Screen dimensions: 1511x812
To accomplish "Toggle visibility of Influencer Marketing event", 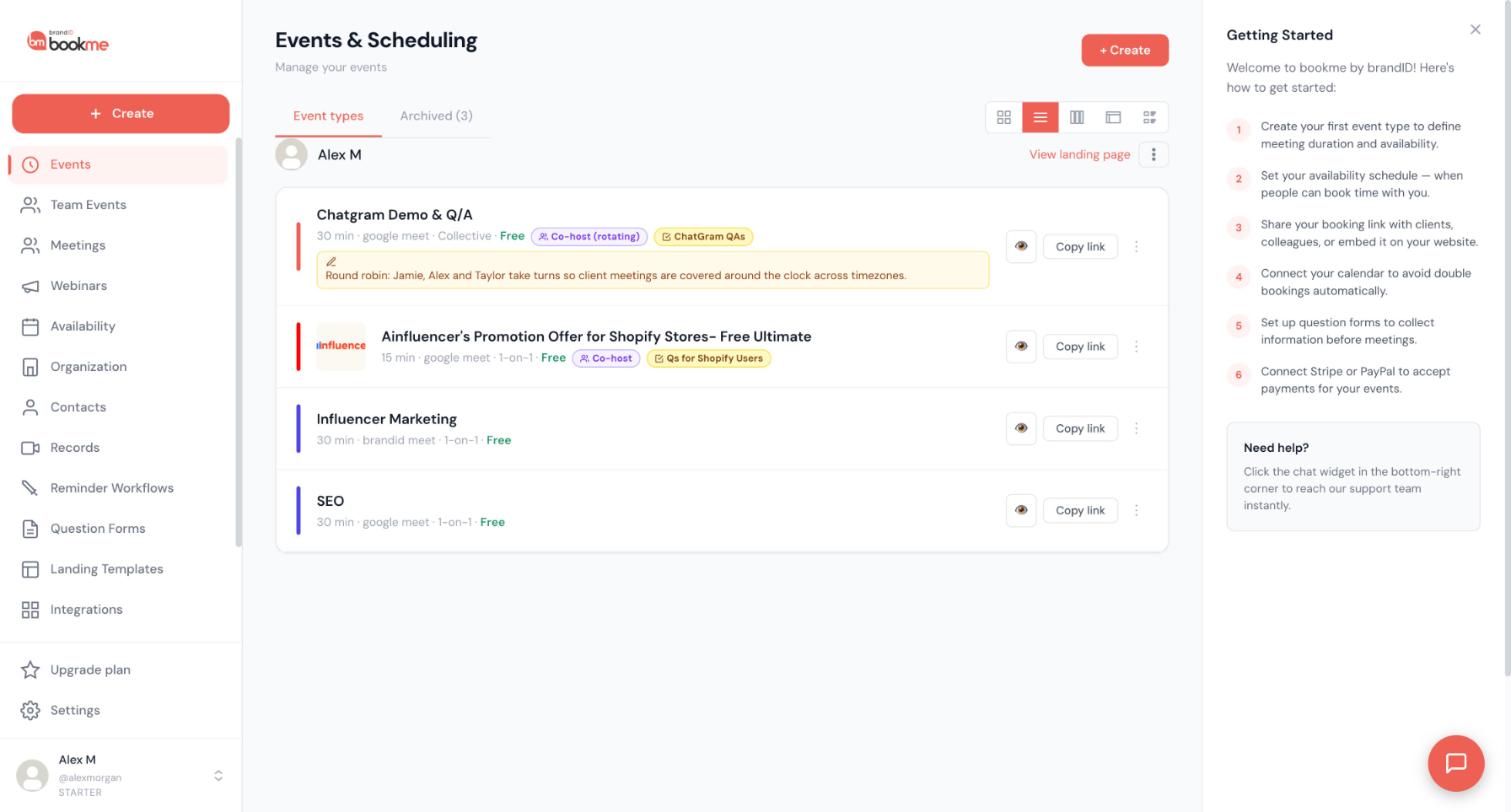I will pos(1021,428).
